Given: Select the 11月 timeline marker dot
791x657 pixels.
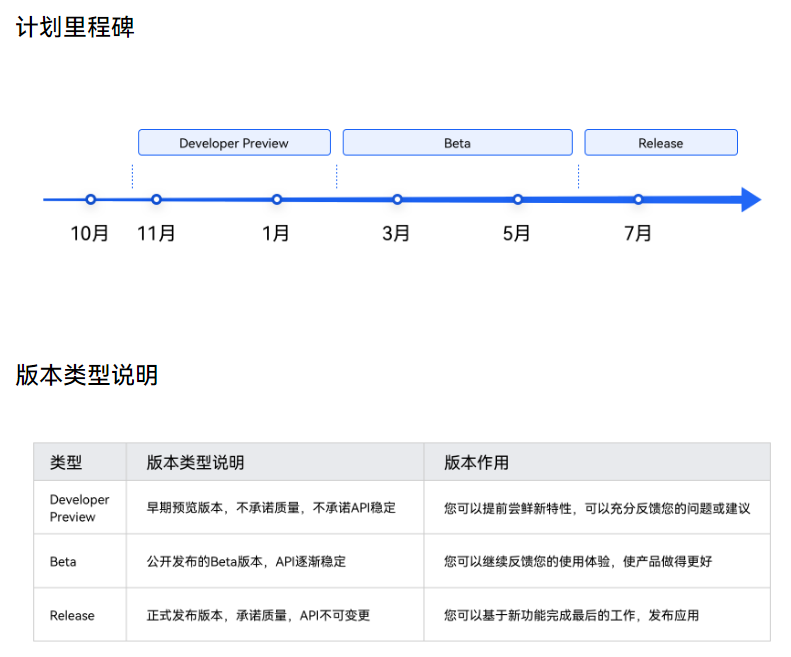Looking at the screenshot, I should tap(156, 200).
